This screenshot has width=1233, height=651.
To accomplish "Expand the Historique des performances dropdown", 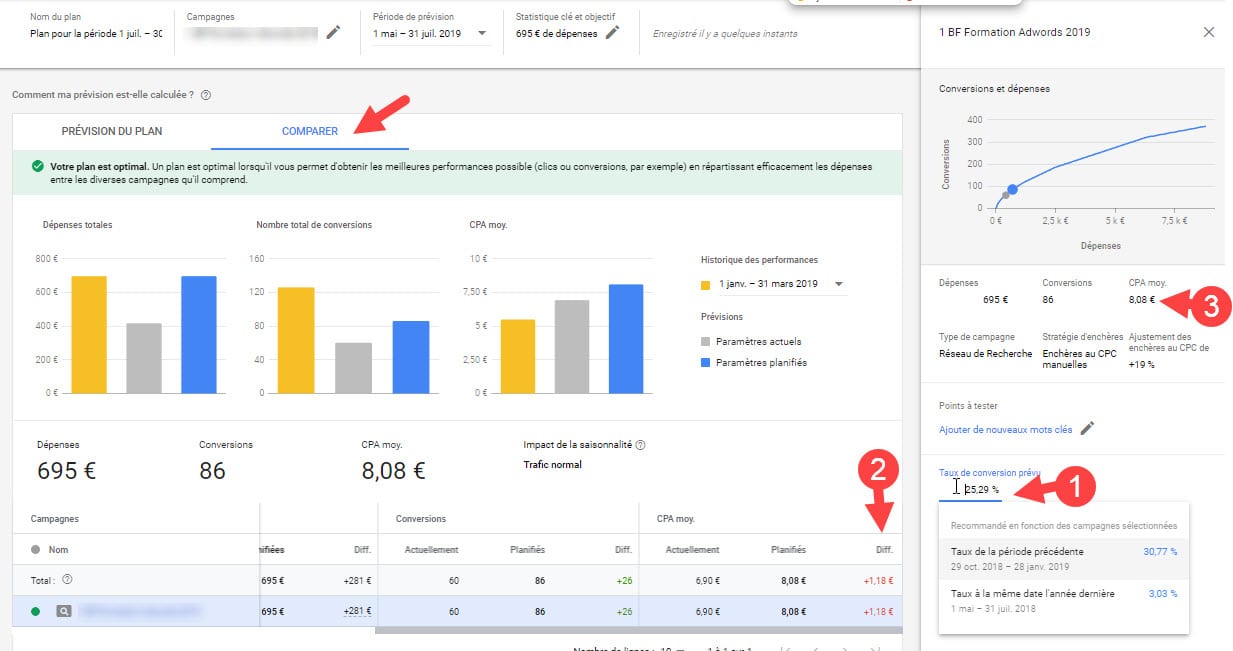I will [838, 281].
